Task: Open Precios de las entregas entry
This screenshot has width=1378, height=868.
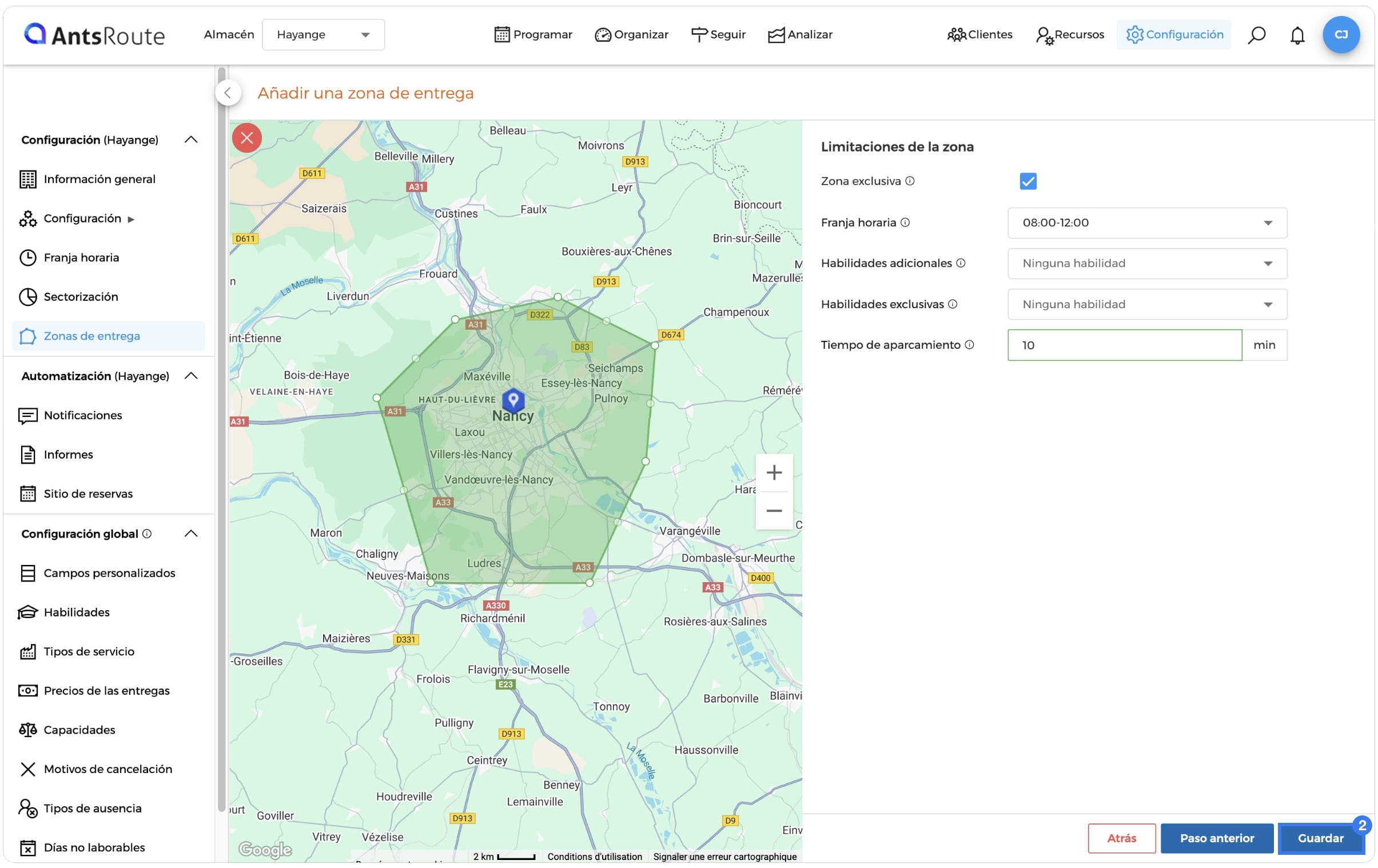Action: pos(108,691)
